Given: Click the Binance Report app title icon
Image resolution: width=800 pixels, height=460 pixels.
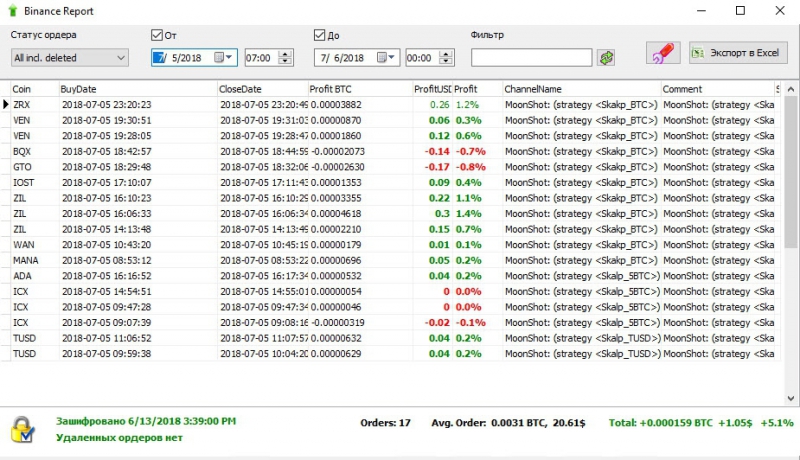Looking at the screenshot, I should click(13, 11).
